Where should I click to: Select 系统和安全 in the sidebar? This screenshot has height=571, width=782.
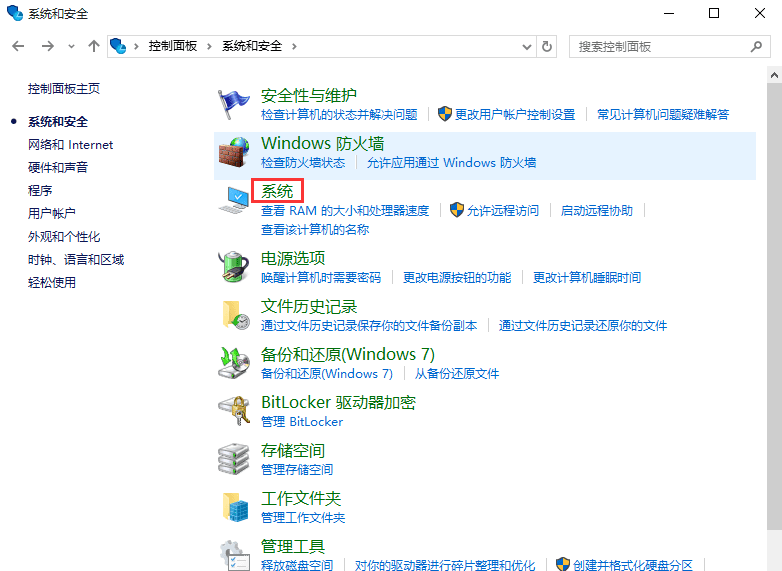tap(58, 122)
